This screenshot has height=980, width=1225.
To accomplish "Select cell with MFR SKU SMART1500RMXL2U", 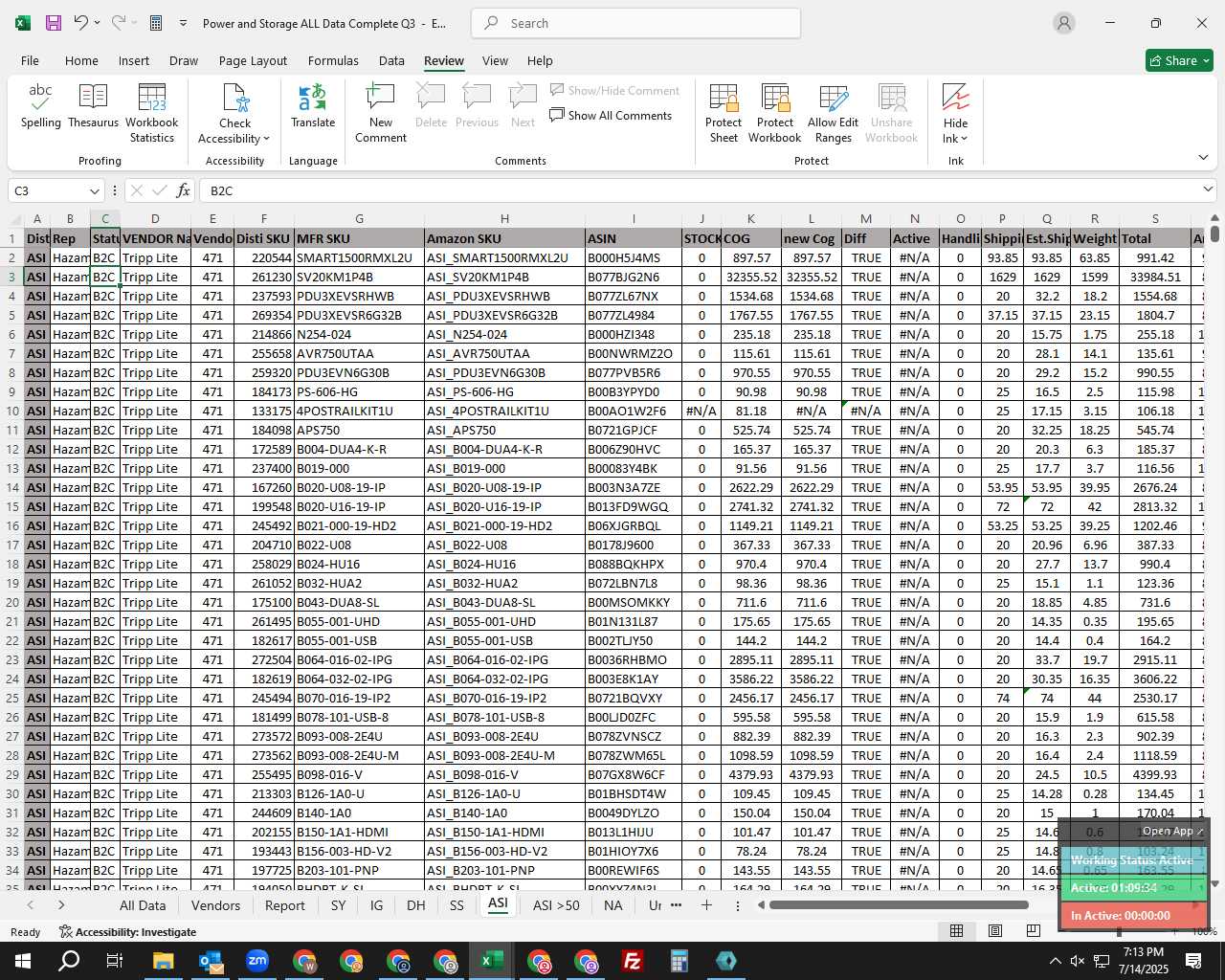I will pos(359,257).
